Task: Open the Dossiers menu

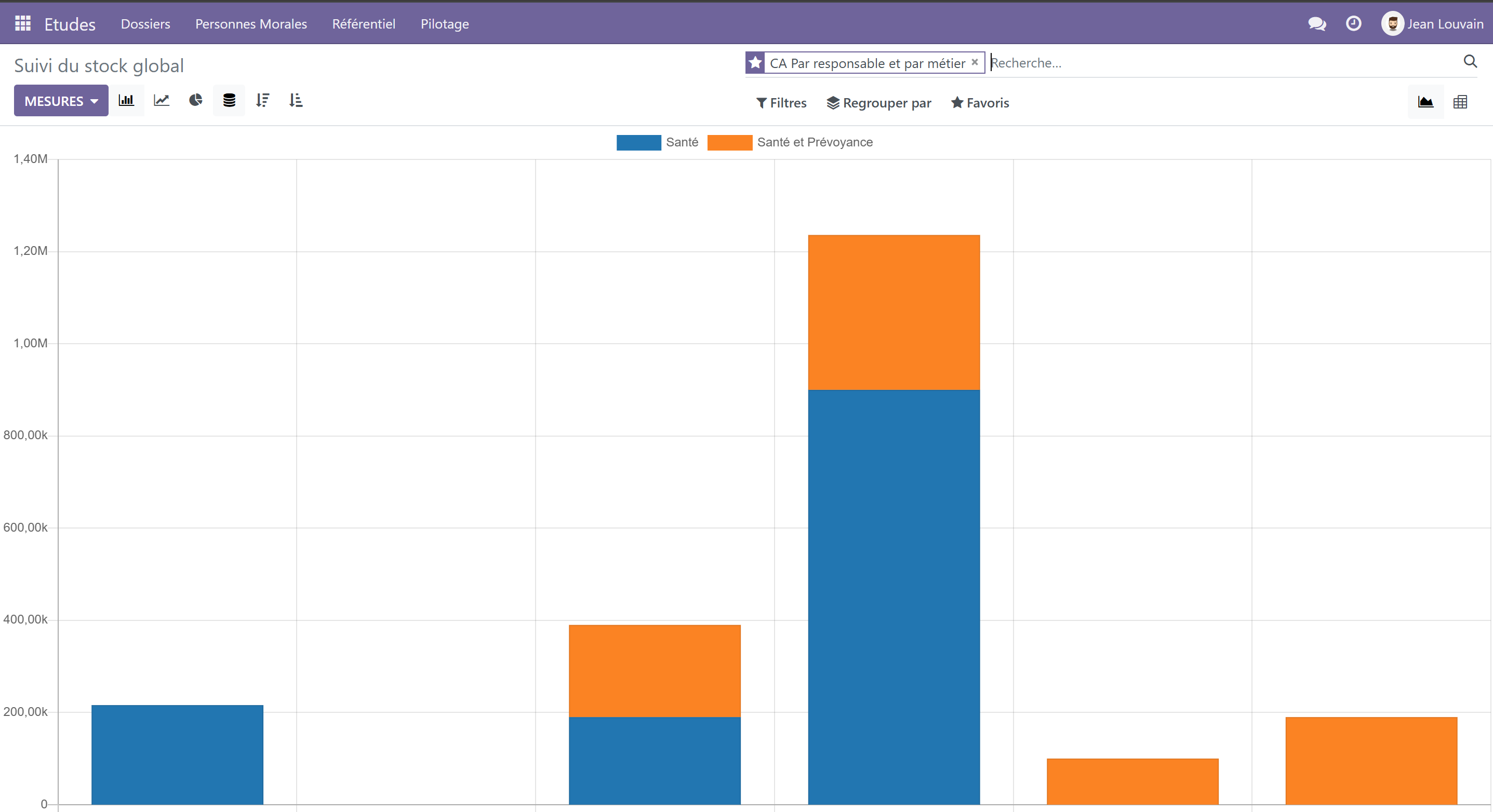Action: [x=145, y=24]
